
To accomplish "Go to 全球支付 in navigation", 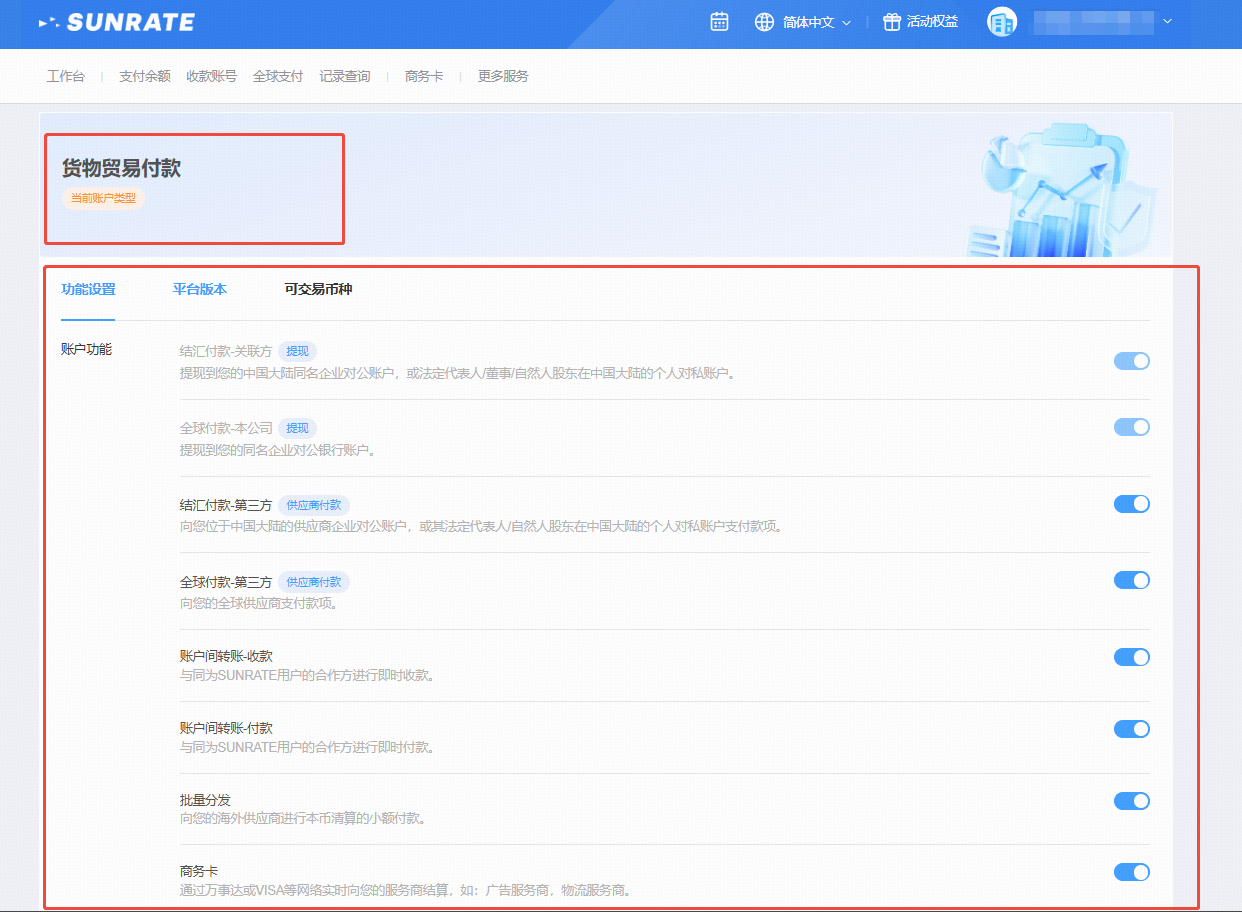I will pos(278,76).
